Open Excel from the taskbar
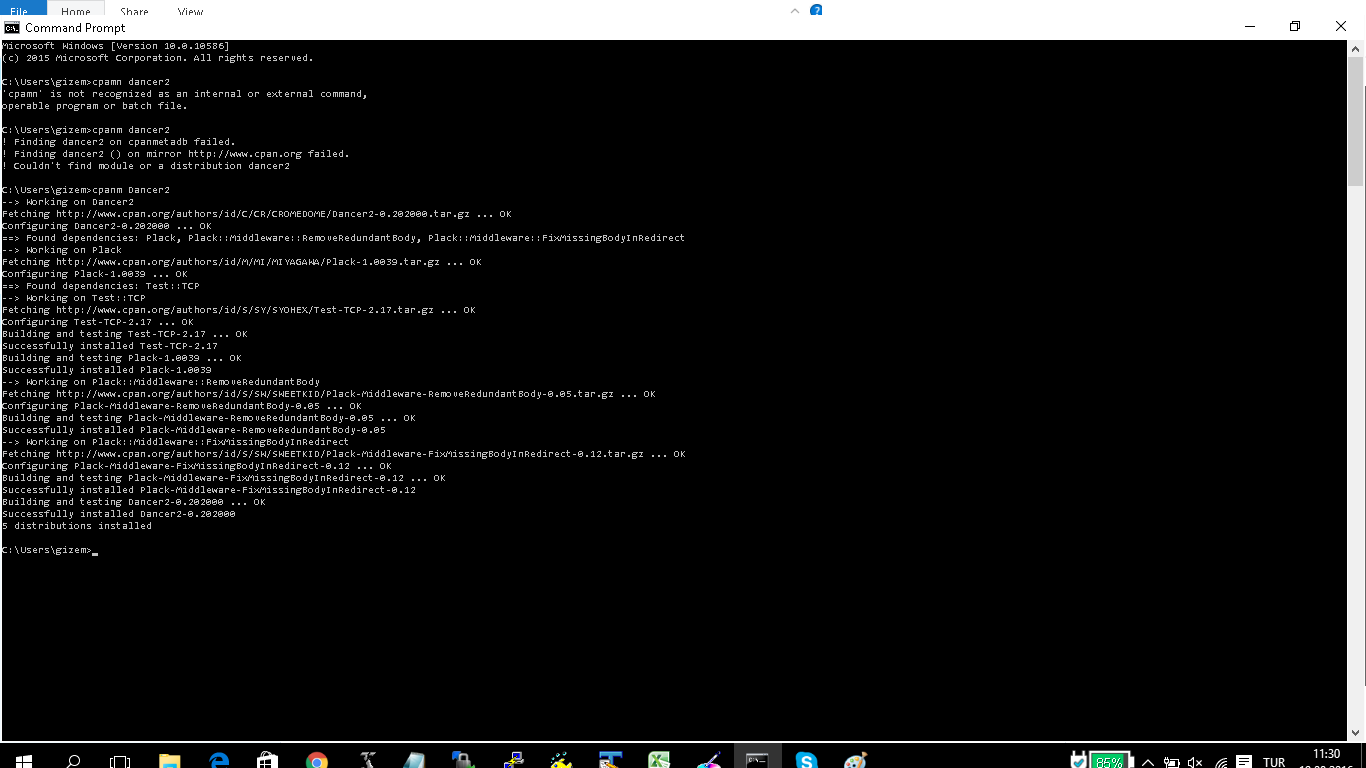 (659, 761)
